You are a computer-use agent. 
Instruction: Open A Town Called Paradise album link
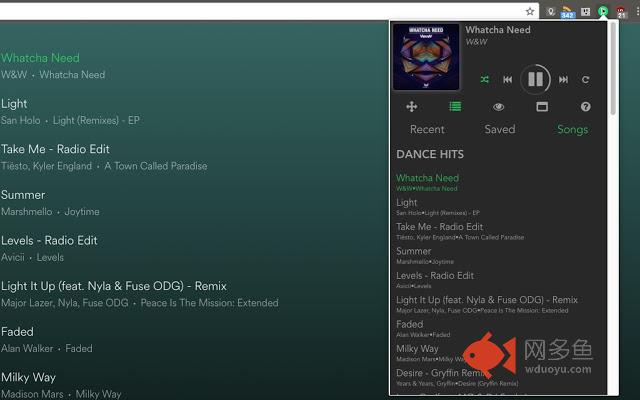pyautogui.click(x=156, y=166)
